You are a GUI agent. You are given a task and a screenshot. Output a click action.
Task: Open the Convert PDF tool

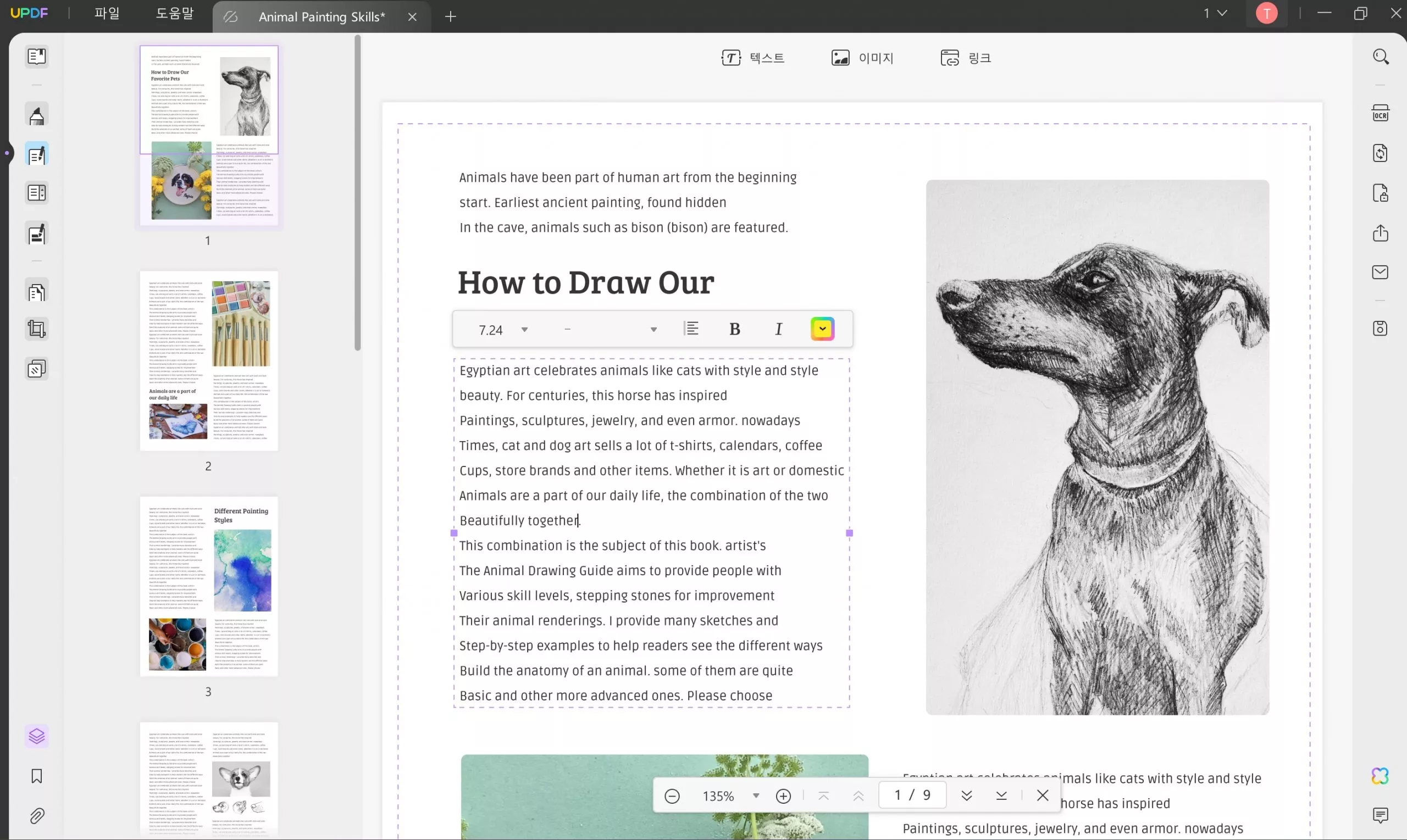[x=1381, y=153]
